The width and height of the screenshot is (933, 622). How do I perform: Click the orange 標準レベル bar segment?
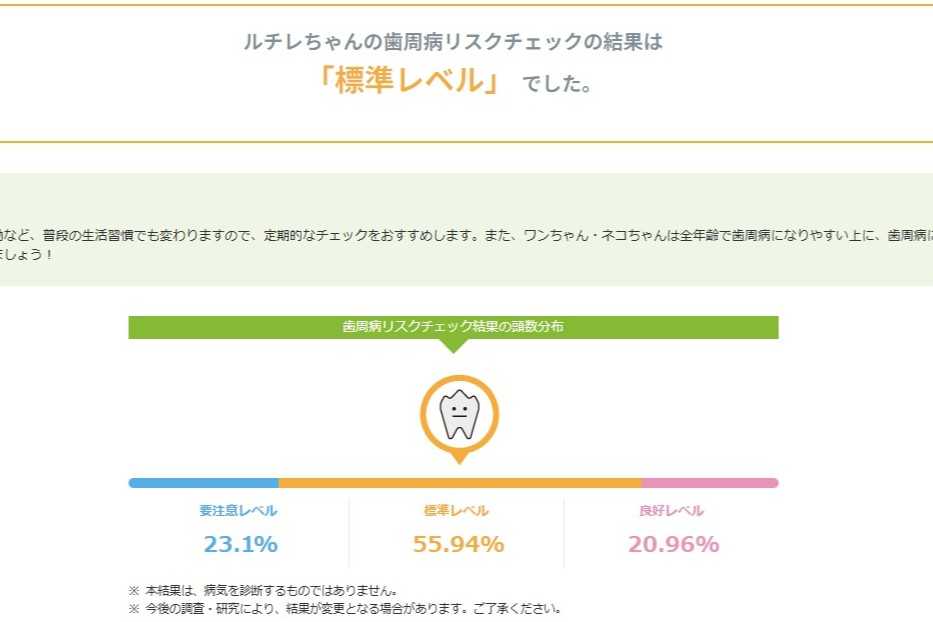[x=460, y=483]
